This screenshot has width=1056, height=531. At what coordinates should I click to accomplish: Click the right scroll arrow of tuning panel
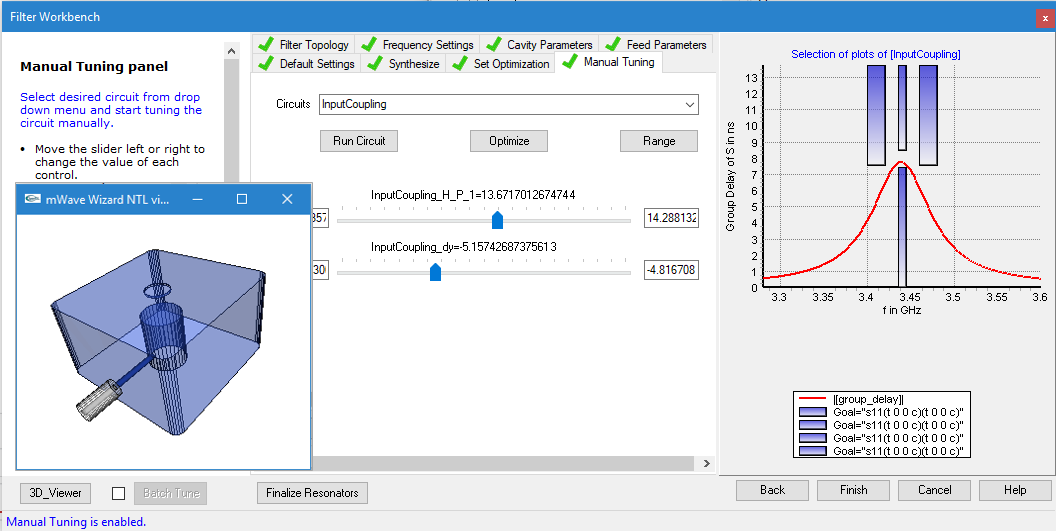point(706,464)
